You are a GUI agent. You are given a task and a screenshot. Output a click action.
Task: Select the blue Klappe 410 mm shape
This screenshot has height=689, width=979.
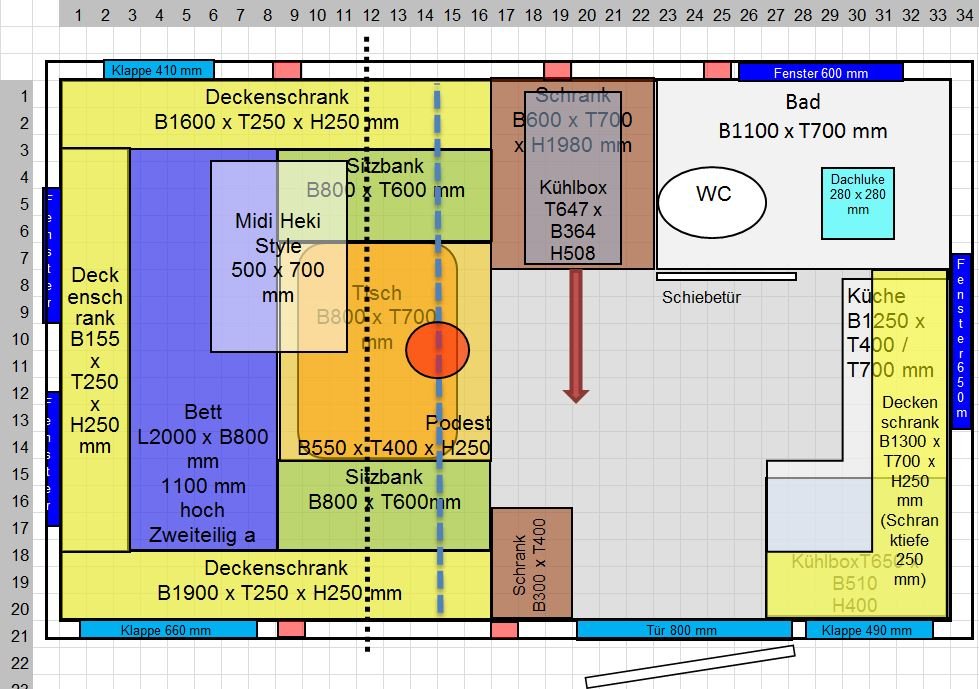click(158, 70)
